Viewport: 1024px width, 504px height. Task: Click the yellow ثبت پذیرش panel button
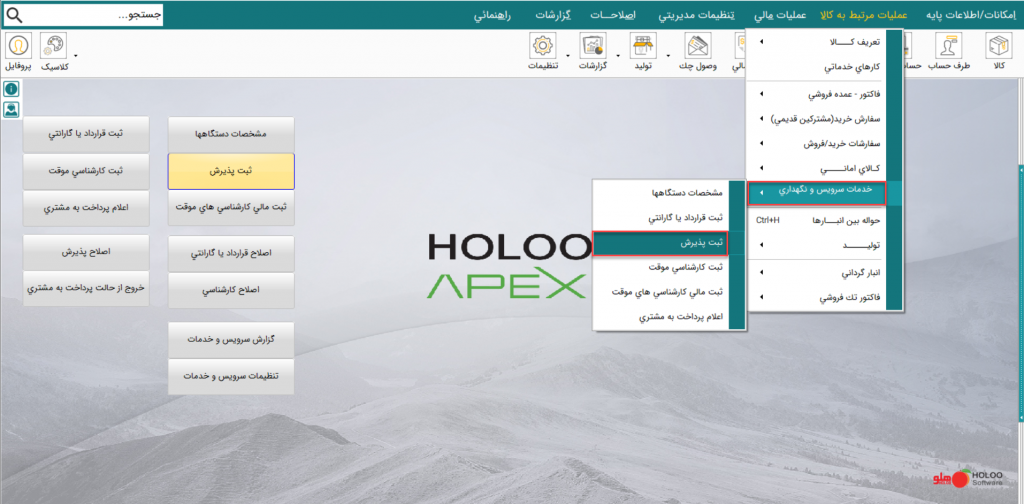[x=231, y=171]
